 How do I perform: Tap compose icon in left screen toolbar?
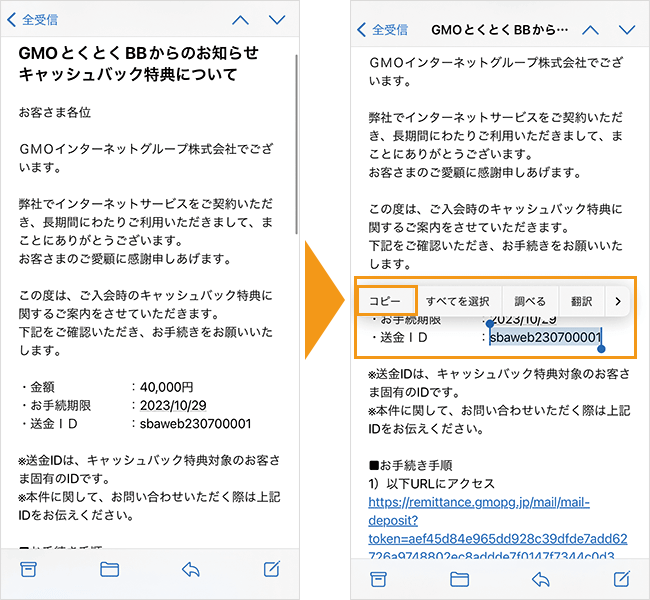pyautogui.click(x=272, y=569)
